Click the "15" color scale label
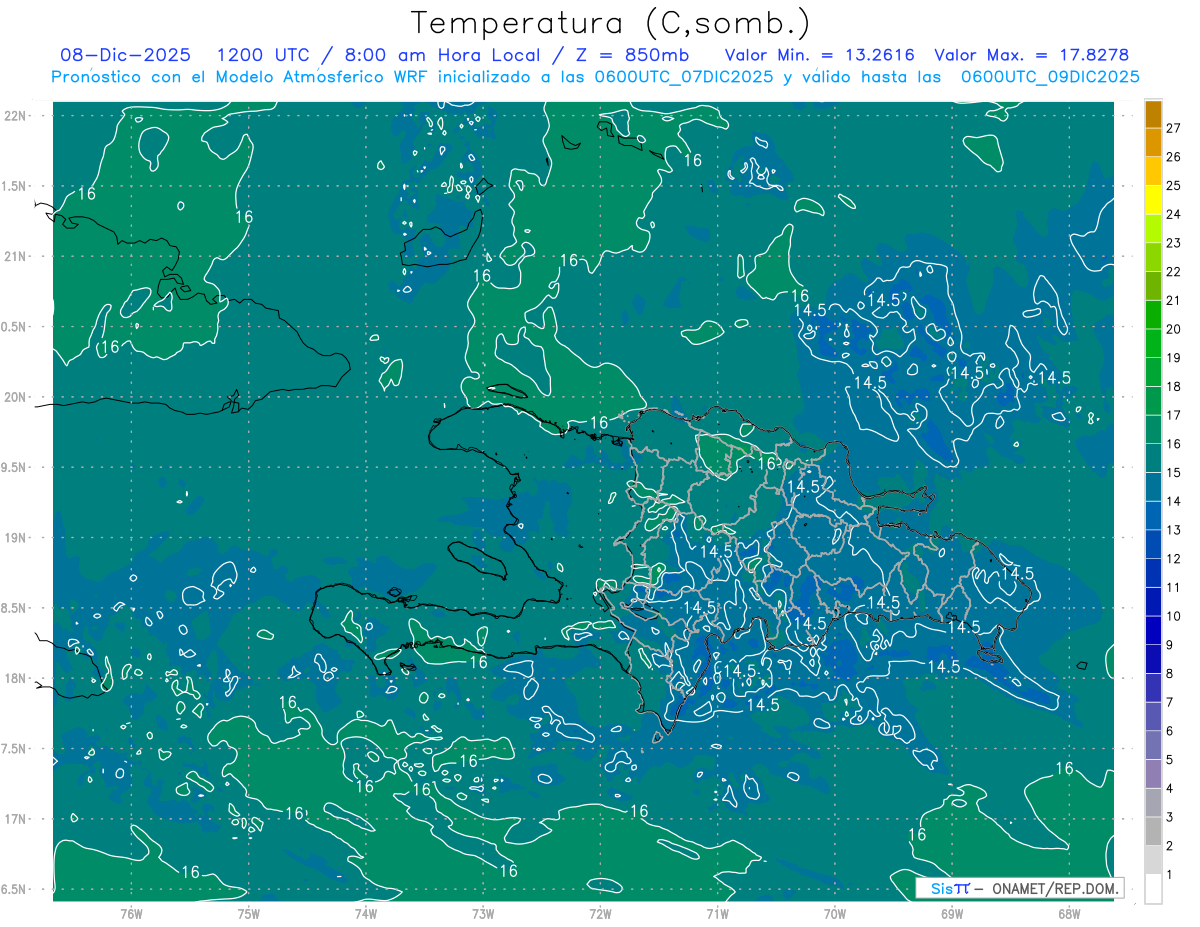The image size is (1200, 927). click(x=1173, y=473)
